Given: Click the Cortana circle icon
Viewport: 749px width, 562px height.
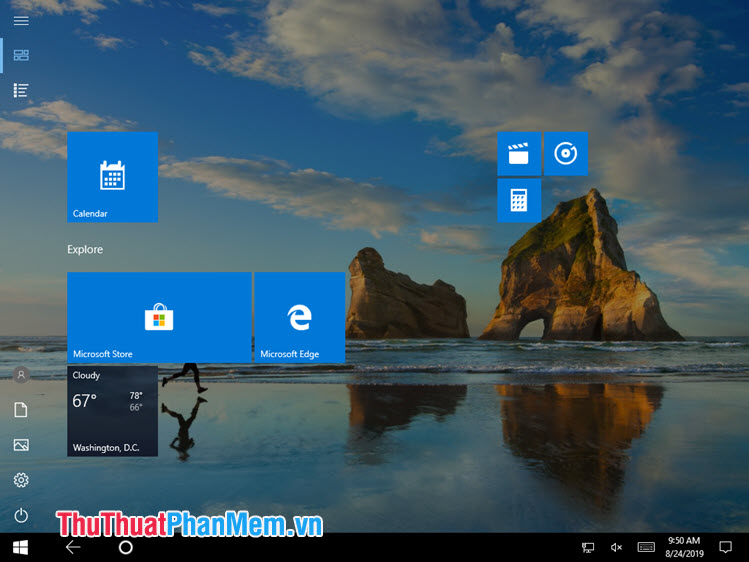Looking at the screenshot, I should [126, 547].
